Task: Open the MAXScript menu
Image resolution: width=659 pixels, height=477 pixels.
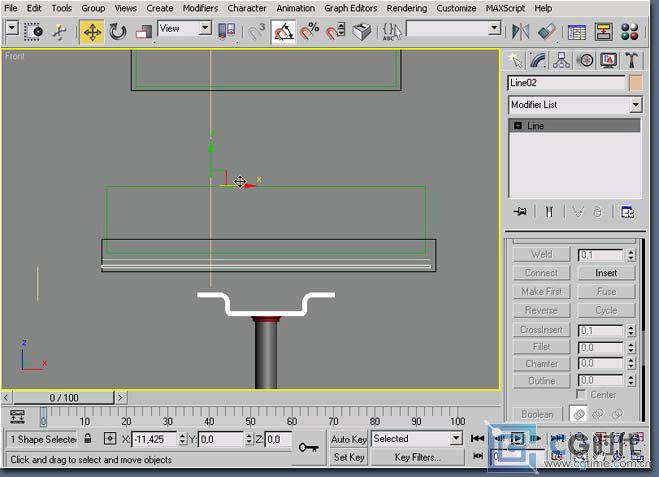Action: [x=505, y=8]
